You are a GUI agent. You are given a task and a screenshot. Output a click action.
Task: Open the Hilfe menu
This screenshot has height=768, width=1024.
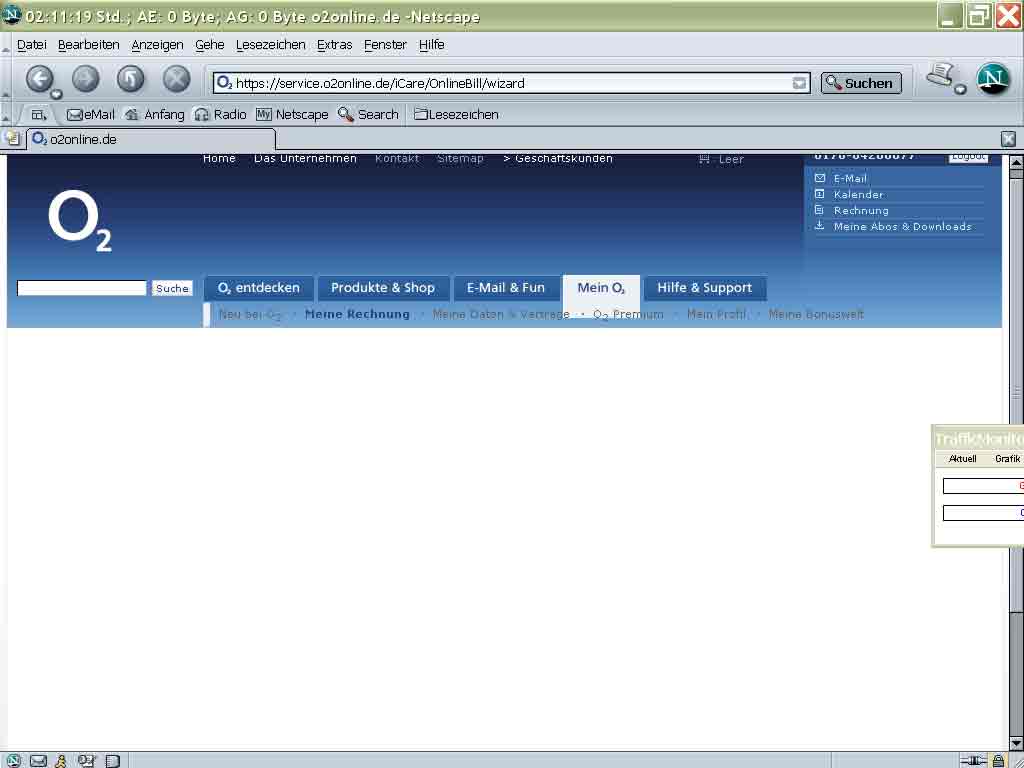[432, 44]
